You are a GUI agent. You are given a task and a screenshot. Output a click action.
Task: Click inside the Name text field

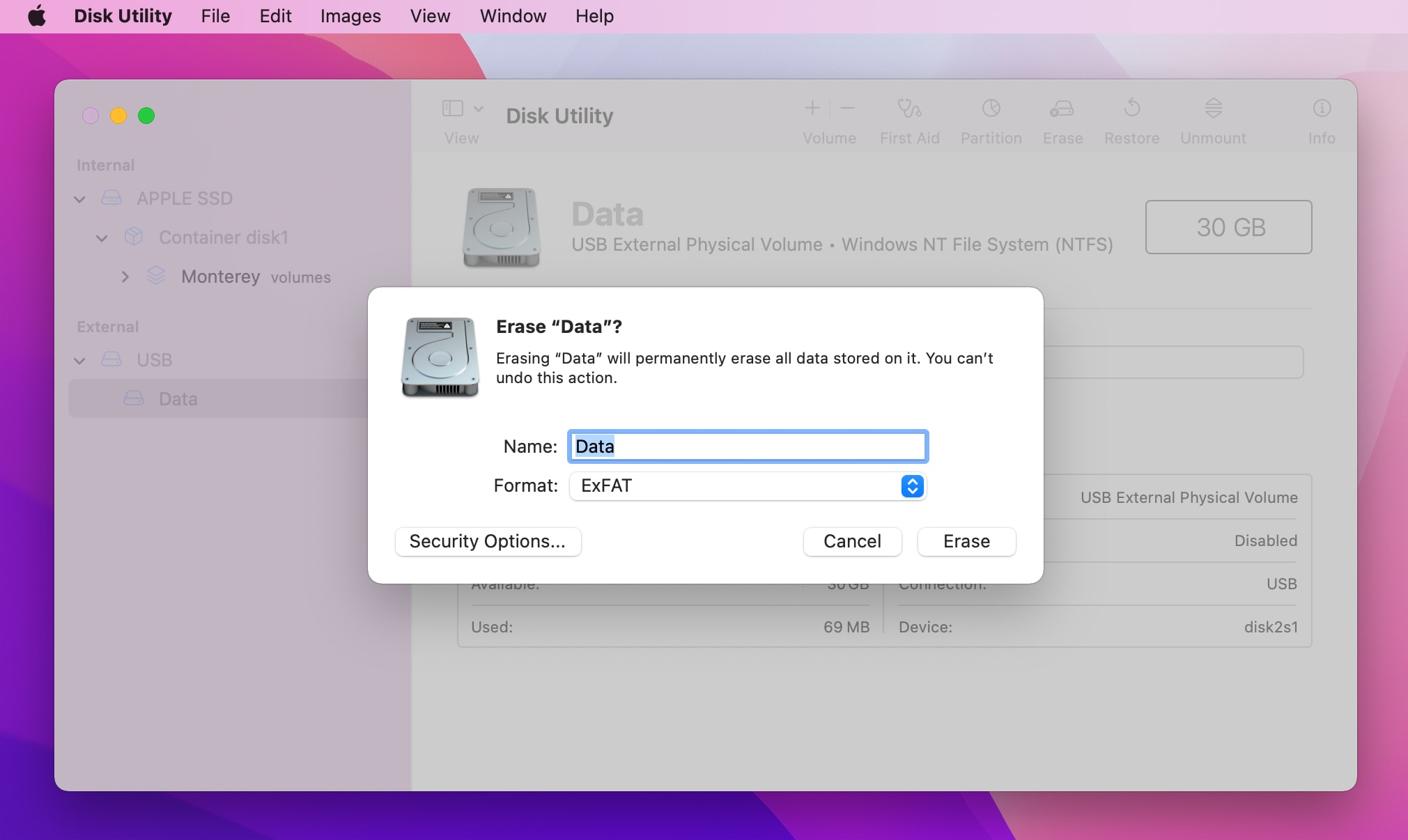click(x=747, y=446)
